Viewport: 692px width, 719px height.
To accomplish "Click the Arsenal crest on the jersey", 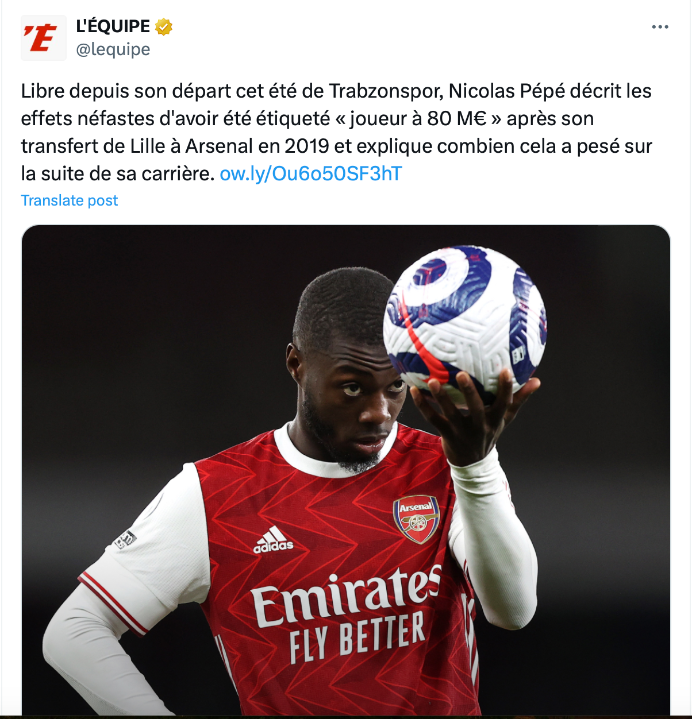I will (416, 520).
